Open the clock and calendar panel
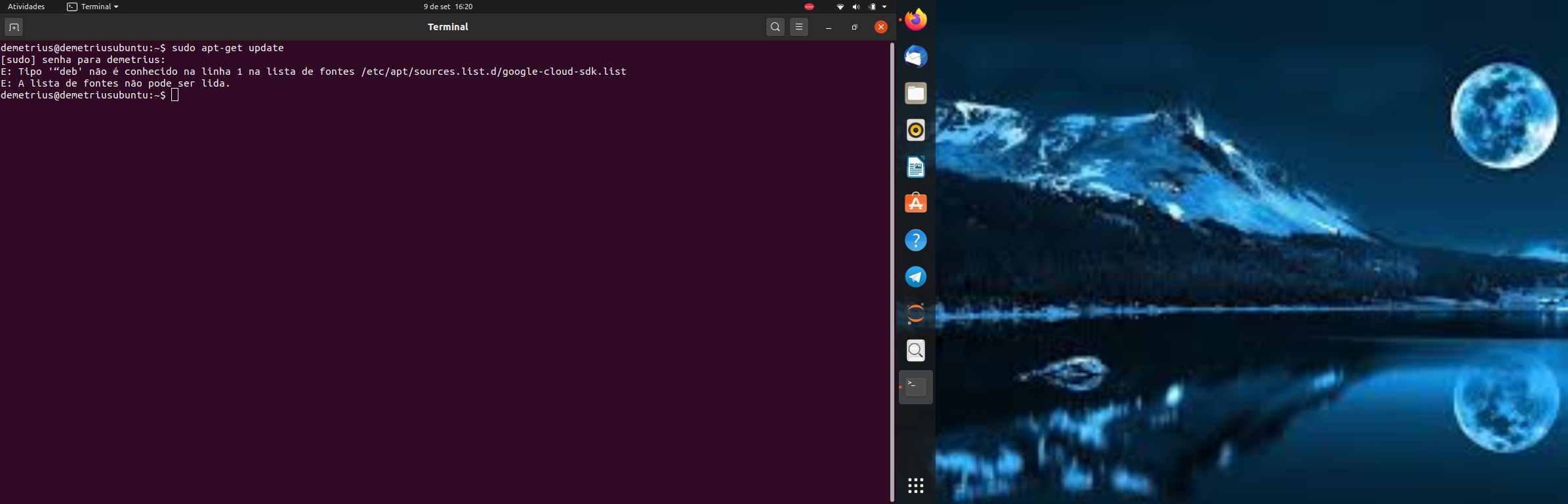Image resolution: width=1568 pixels, height=504 pixels. (x=448, y=7)
